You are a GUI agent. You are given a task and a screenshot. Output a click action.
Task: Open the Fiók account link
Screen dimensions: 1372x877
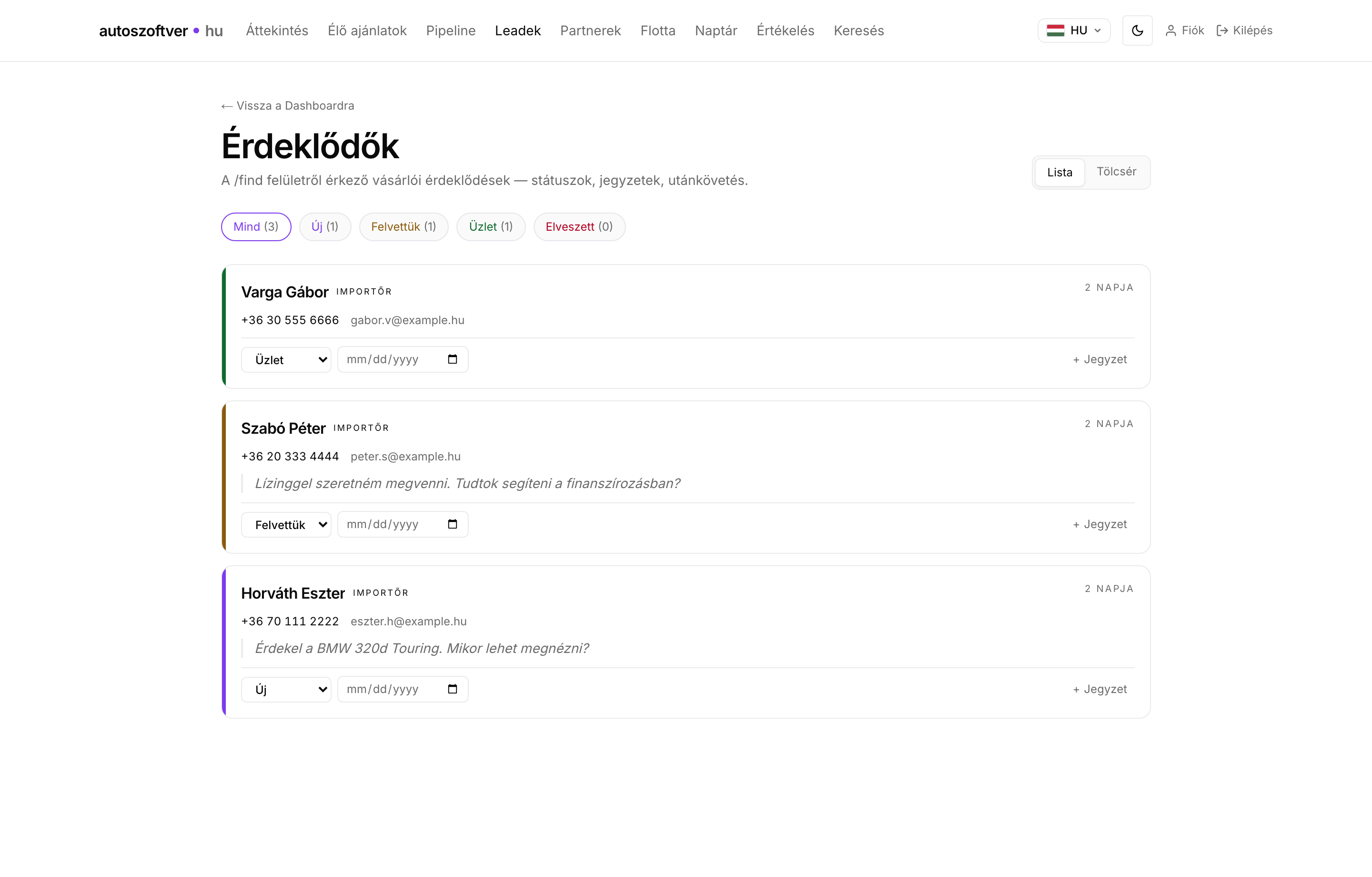(x=1185, y=30)
